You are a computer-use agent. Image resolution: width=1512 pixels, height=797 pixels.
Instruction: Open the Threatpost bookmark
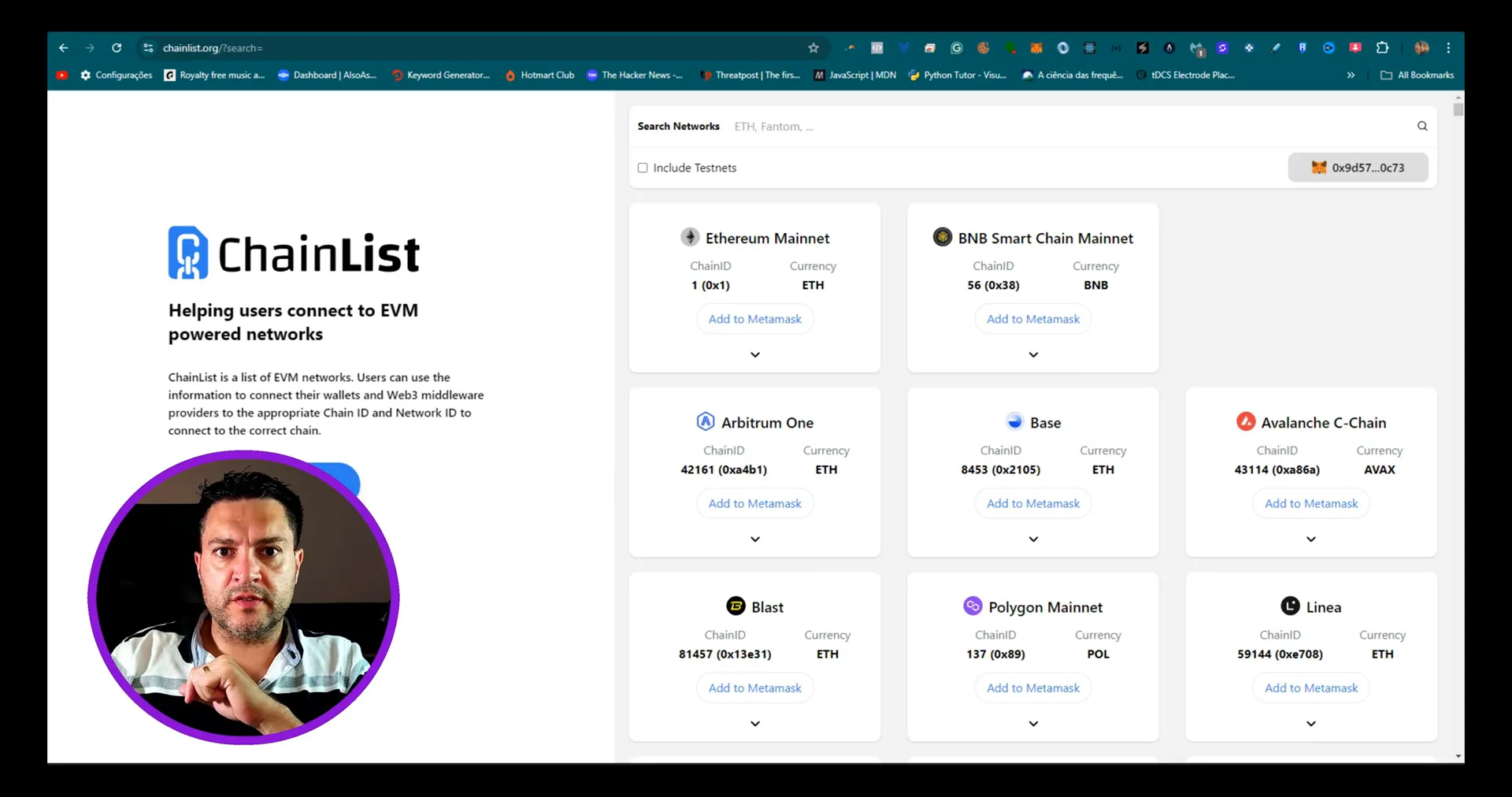click(750, 76)
